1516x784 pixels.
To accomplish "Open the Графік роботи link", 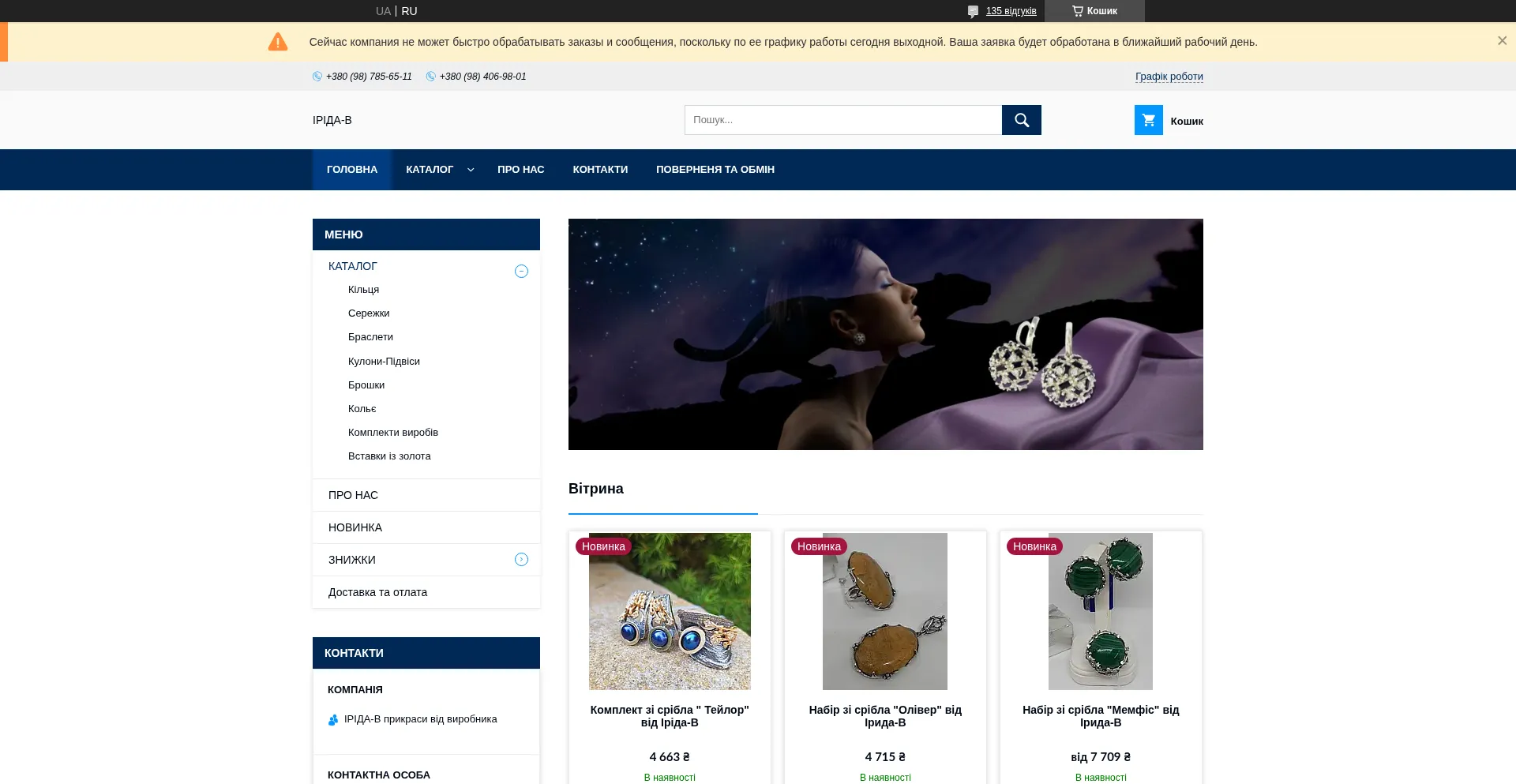I will pos(1169,77).
